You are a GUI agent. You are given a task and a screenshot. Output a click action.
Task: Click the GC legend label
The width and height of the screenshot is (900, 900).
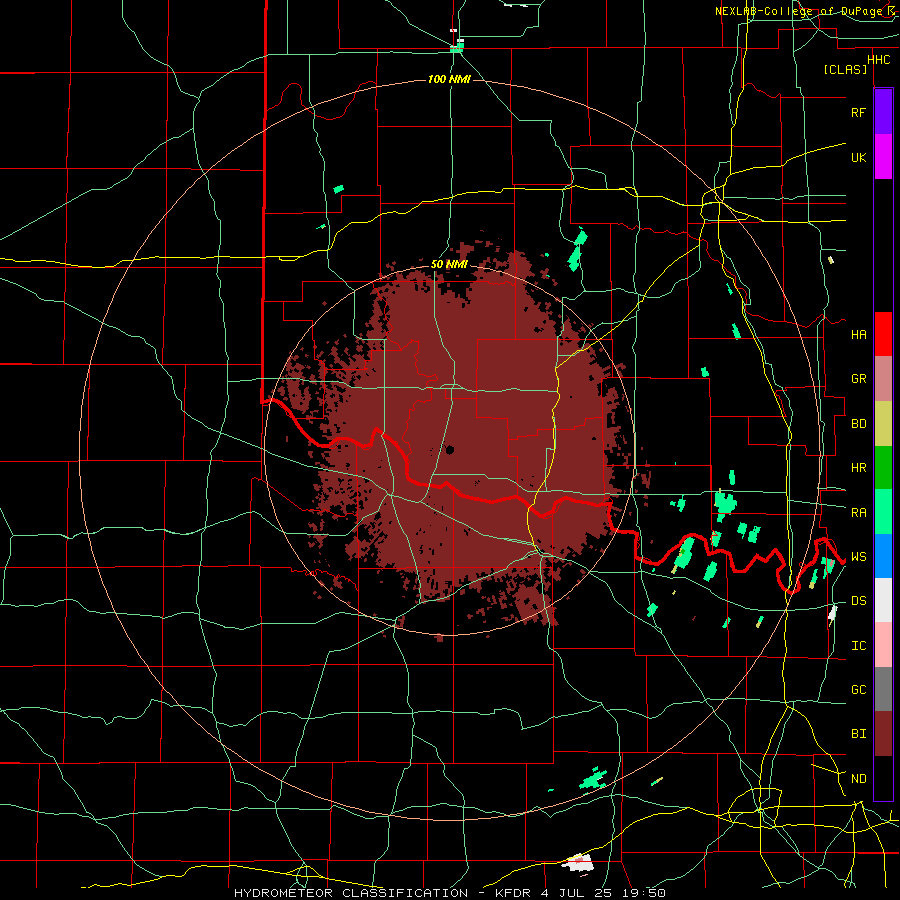(x=858, y=690)
